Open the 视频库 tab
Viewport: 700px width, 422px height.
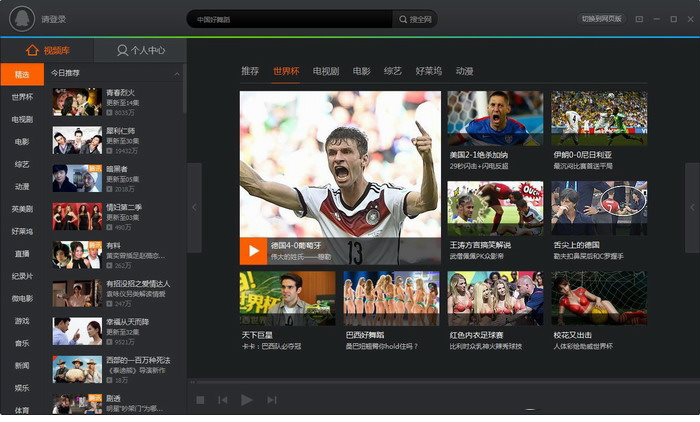(x=47, y=50)
